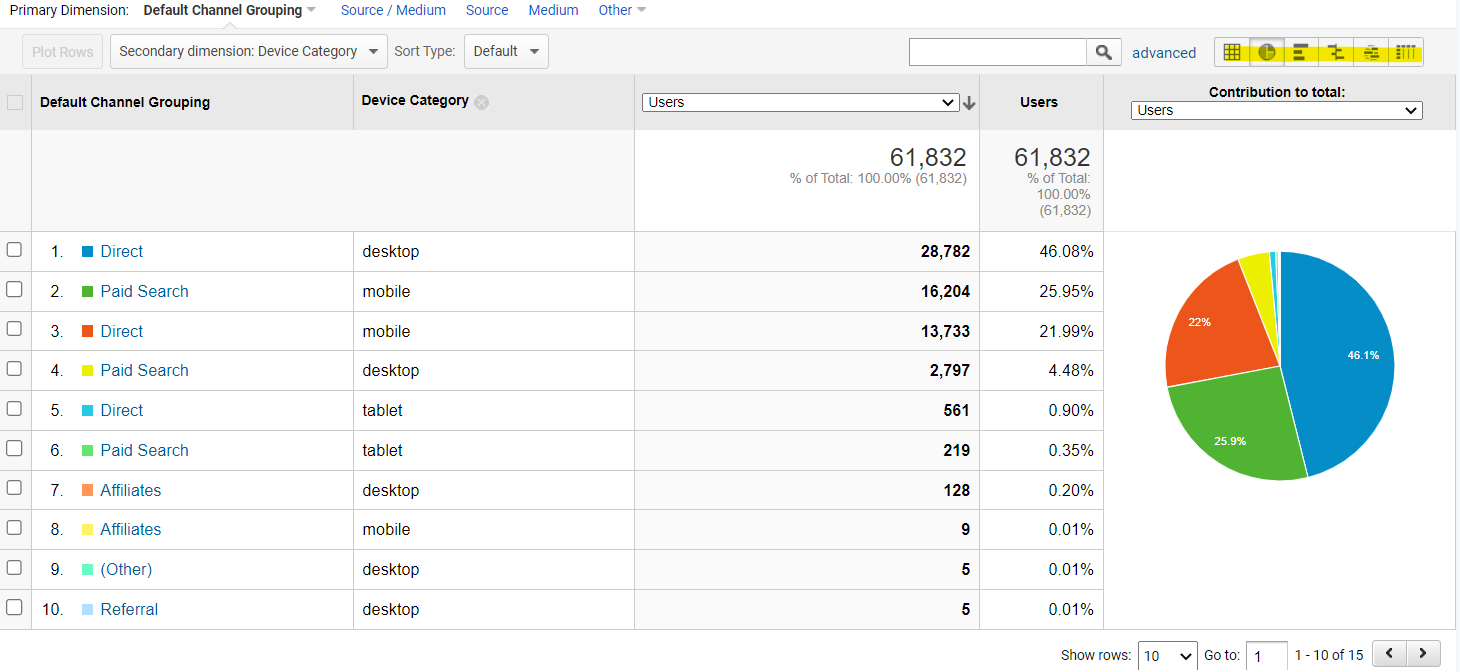Check the row 4 Paid Search desktop checkbox
The width and height of the screenshot is (1460, 672).
[15, 369]
